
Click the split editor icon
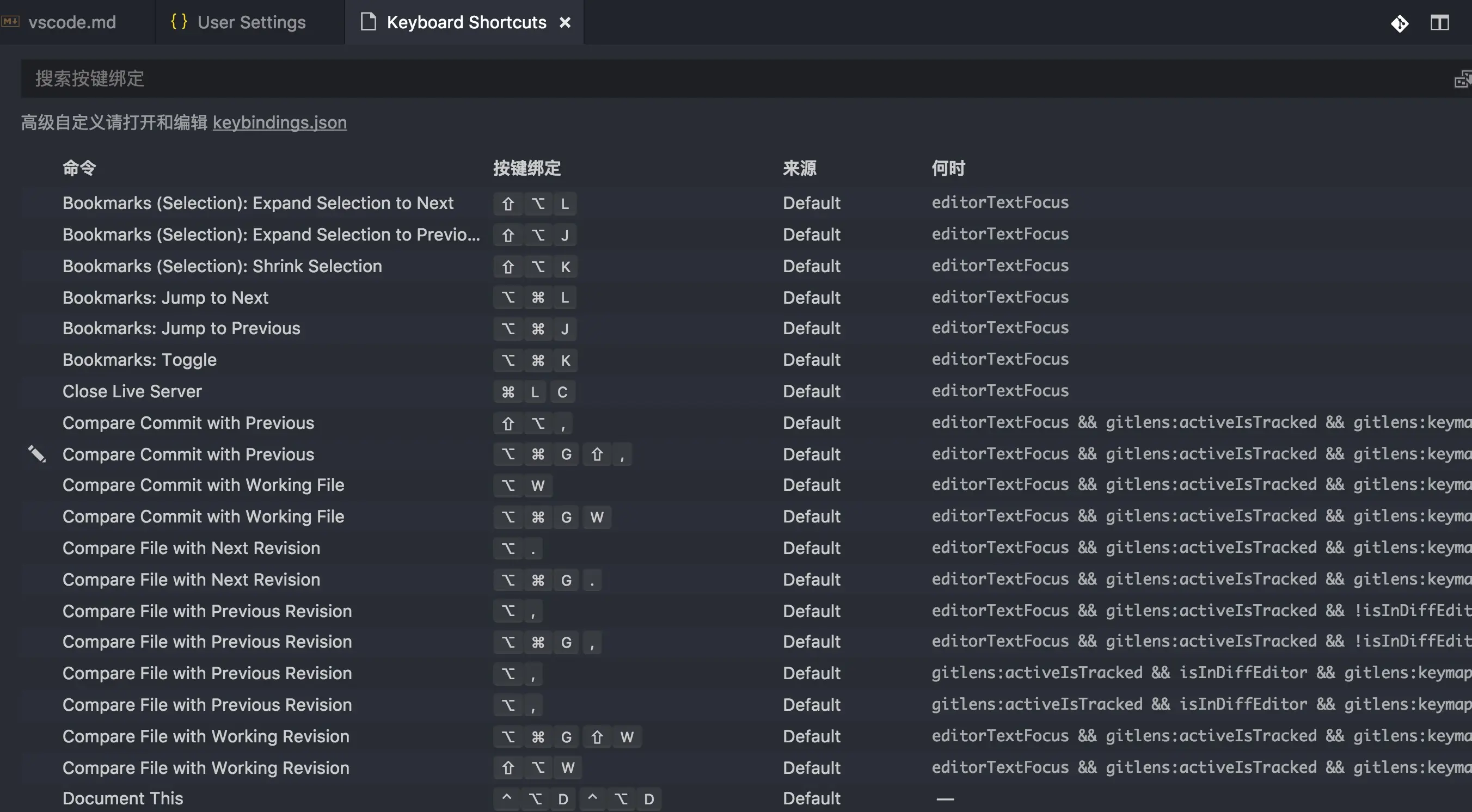(x=1439, y=23)
